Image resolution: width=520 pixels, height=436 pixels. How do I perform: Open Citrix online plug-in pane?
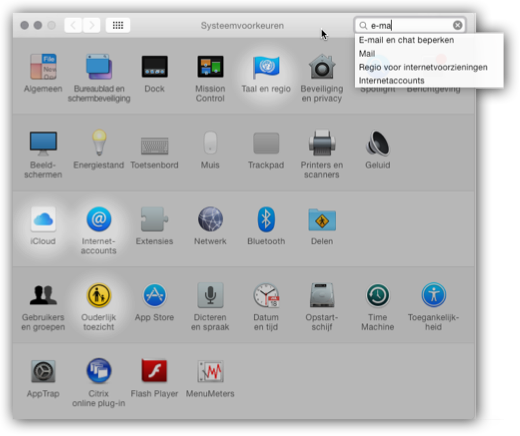pos(99,371)
